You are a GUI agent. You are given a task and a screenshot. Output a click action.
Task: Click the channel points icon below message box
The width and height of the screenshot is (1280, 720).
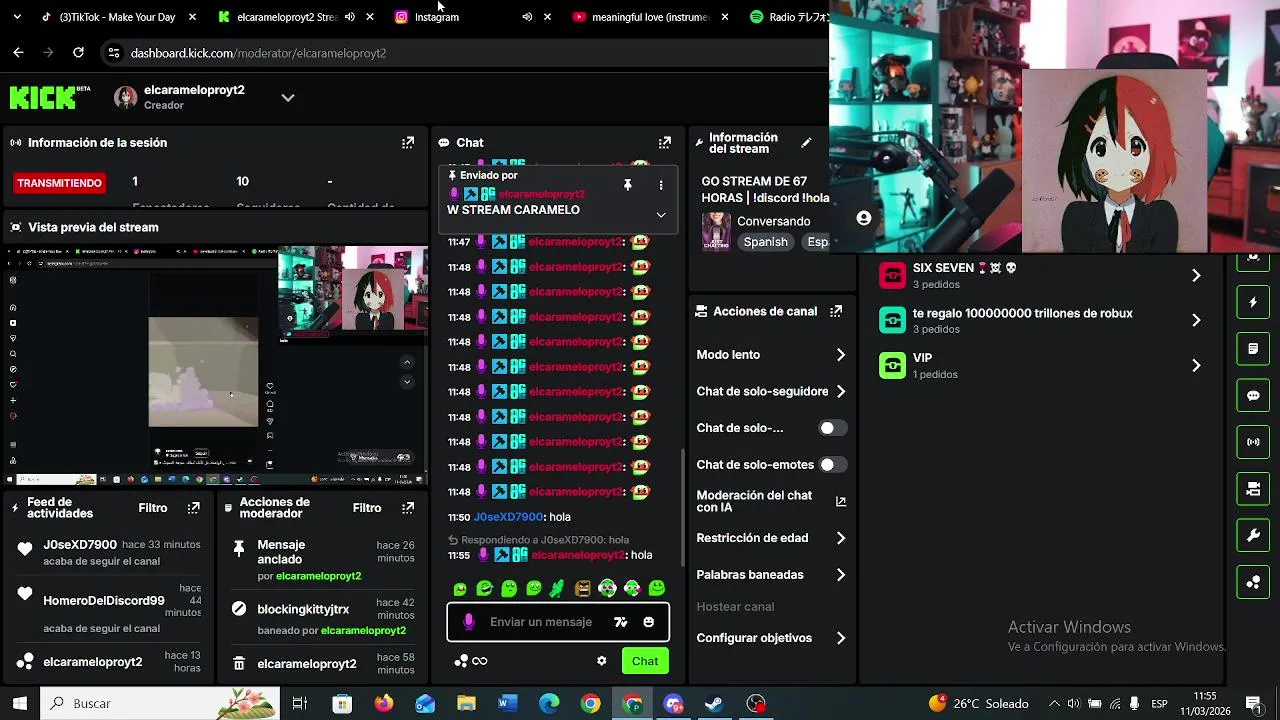pos(461,661)
